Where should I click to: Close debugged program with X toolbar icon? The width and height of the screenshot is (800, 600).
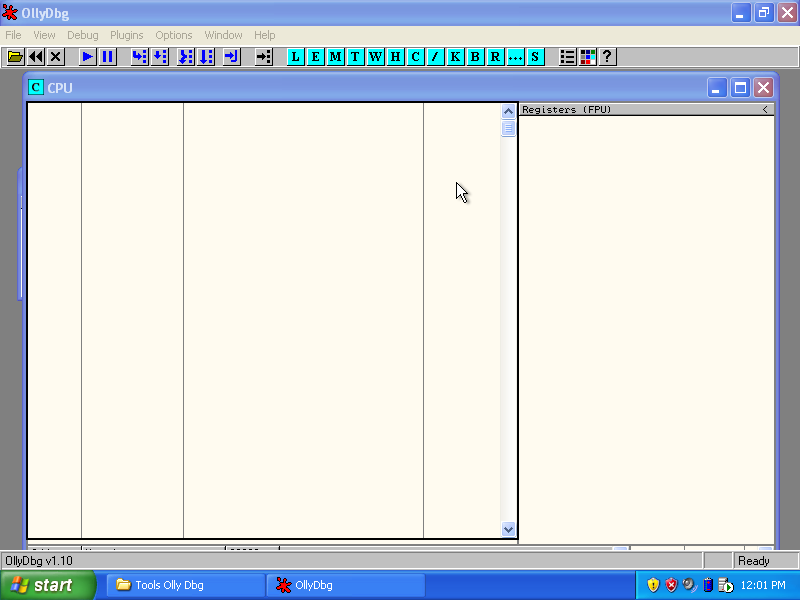(x=56, y=57)
